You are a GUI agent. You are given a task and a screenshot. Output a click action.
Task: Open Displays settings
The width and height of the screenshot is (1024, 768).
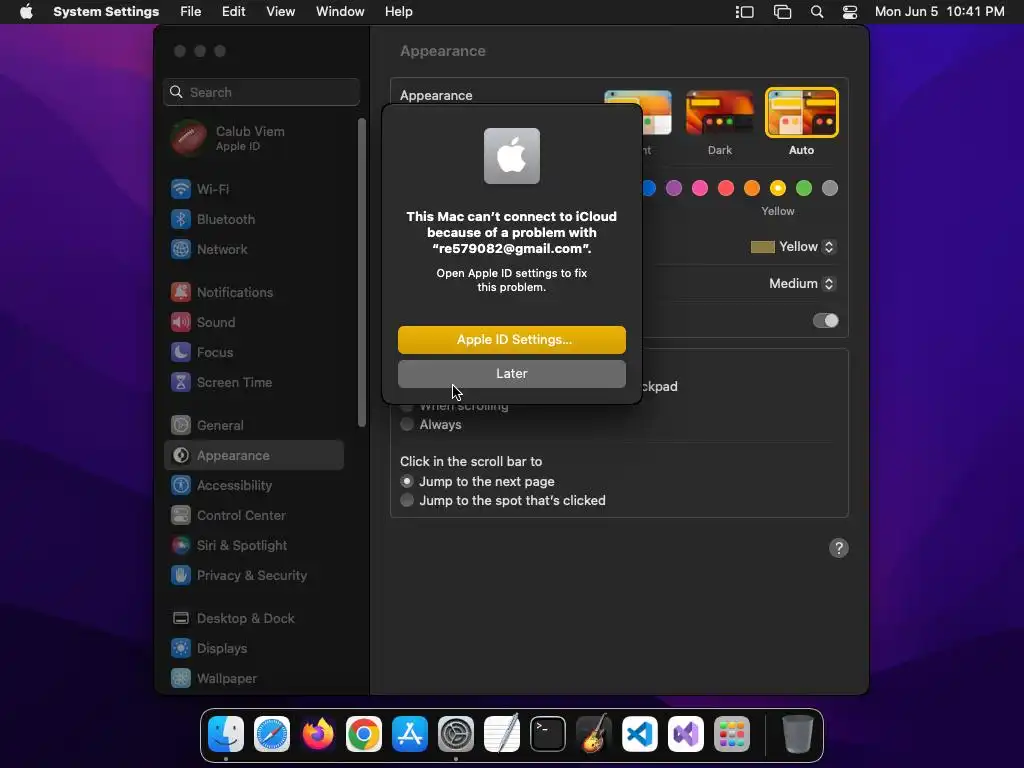click(254, 649)
